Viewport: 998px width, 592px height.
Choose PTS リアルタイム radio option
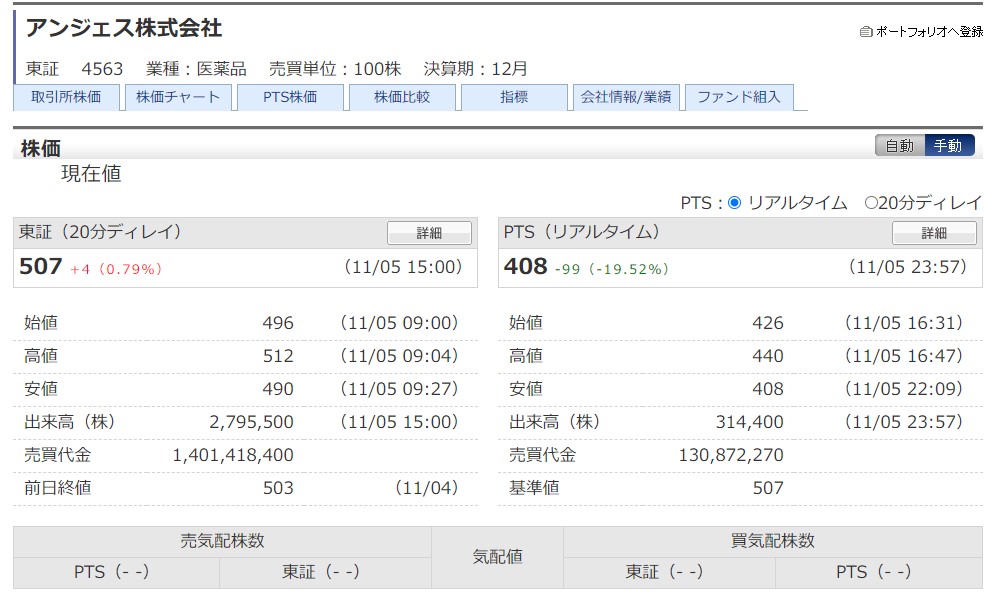734,203
